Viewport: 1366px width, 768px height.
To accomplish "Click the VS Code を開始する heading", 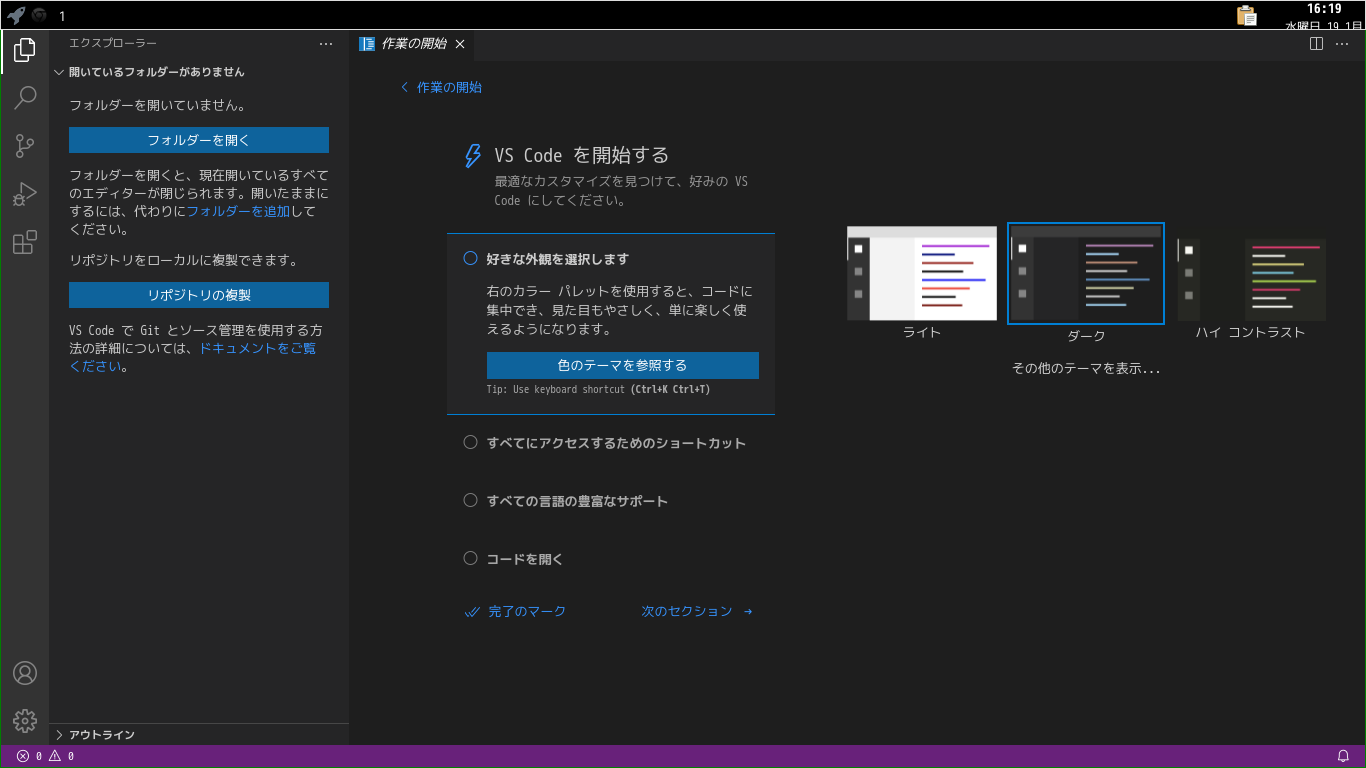I will click(x=581, y=155).
